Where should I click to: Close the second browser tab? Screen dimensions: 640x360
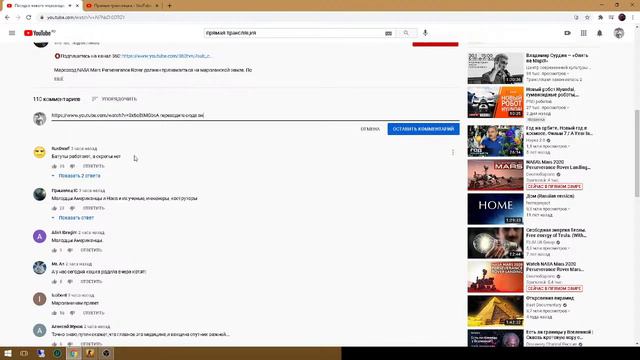pos(157,6)
